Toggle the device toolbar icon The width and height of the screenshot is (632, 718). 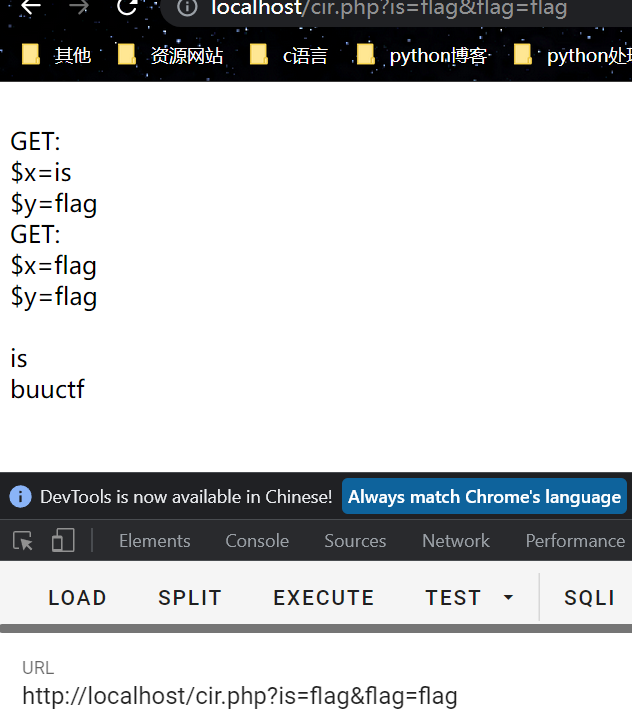pyautogui.click(x=63, y=540)
